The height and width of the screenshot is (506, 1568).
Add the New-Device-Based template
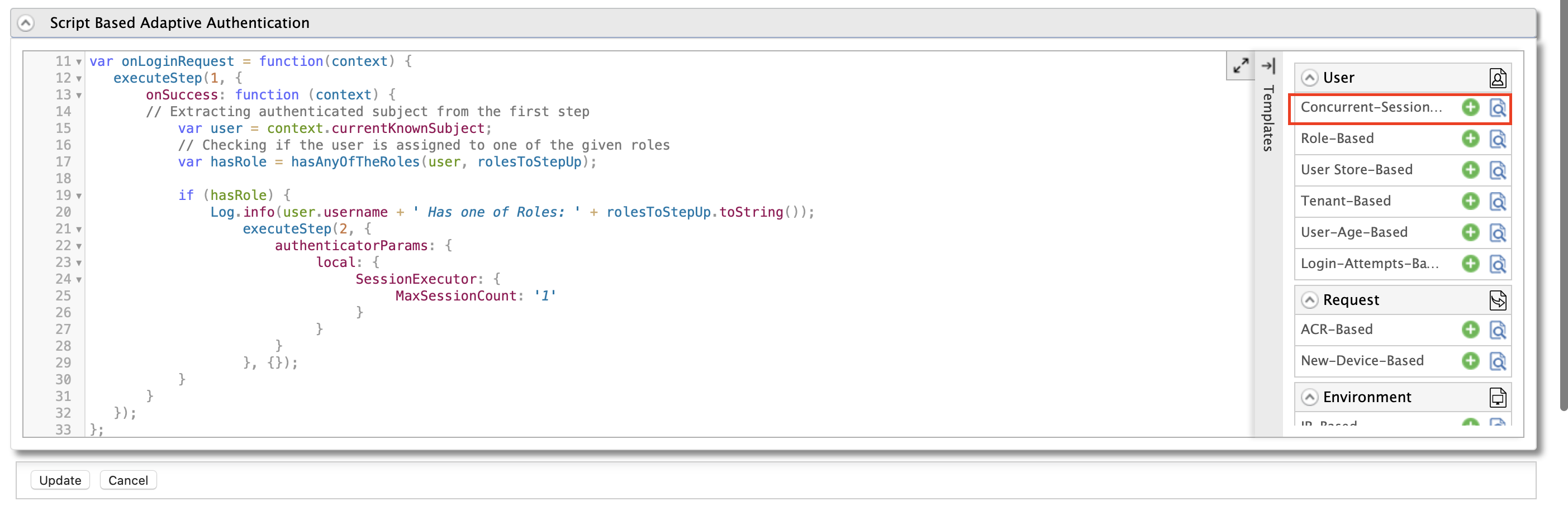[1470, 361]
